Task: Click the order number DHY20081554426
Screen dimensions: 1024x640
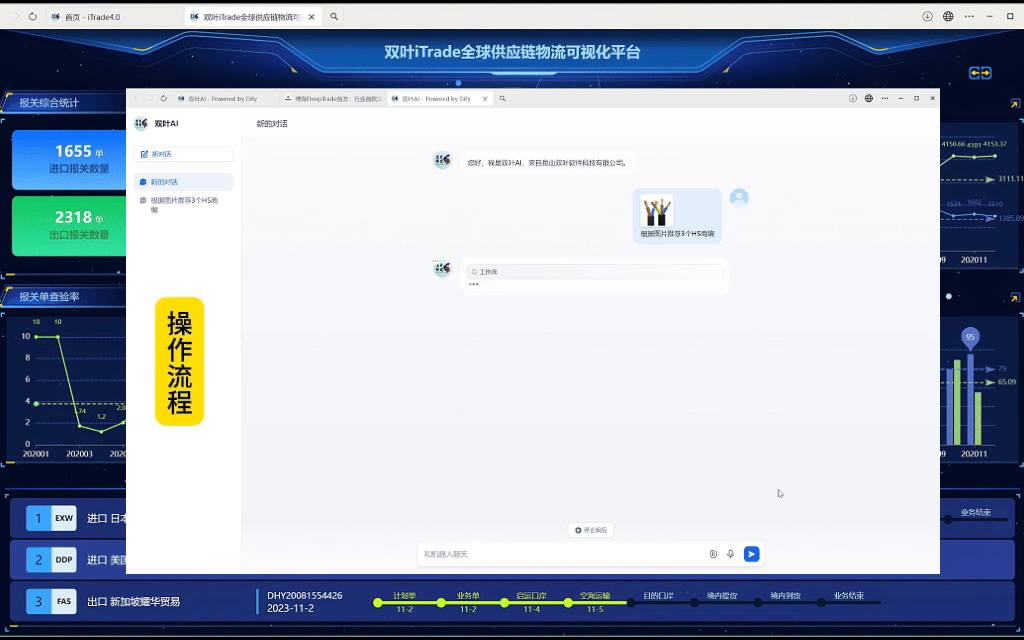Action: point(304,596)
